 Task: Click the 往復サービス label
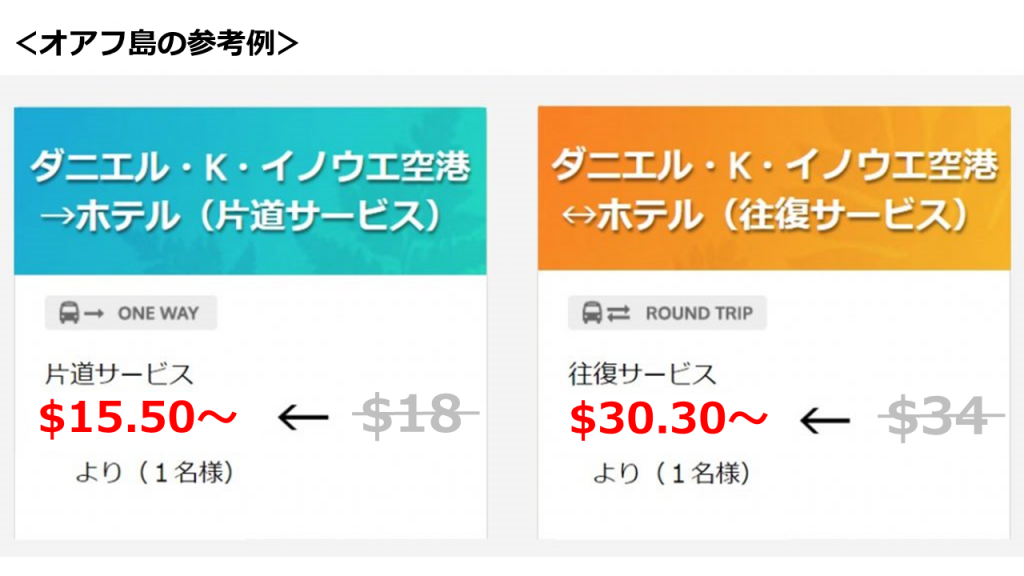(643, 375)
